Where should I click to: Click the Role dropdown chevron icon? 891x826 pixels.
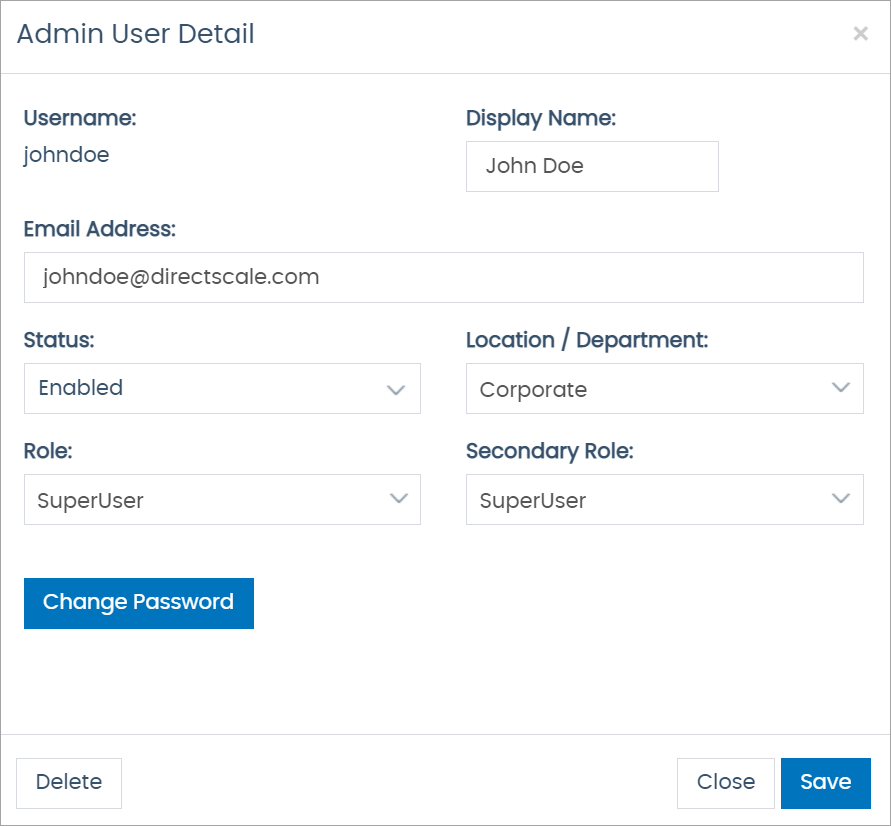(x=396, y=499)
